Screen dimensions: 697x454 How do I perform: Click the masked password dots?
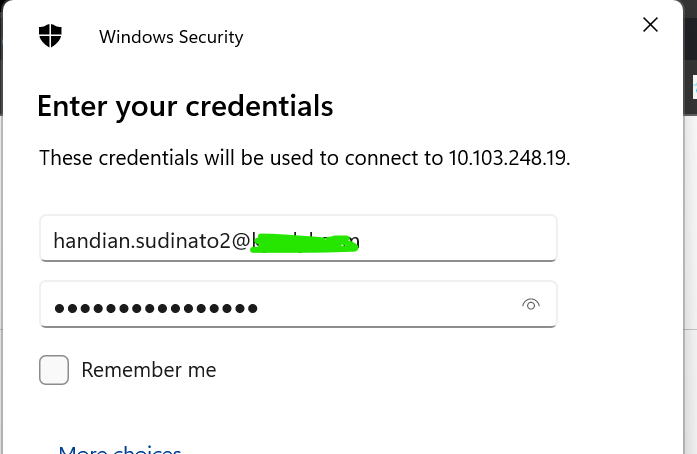(156, 308)
